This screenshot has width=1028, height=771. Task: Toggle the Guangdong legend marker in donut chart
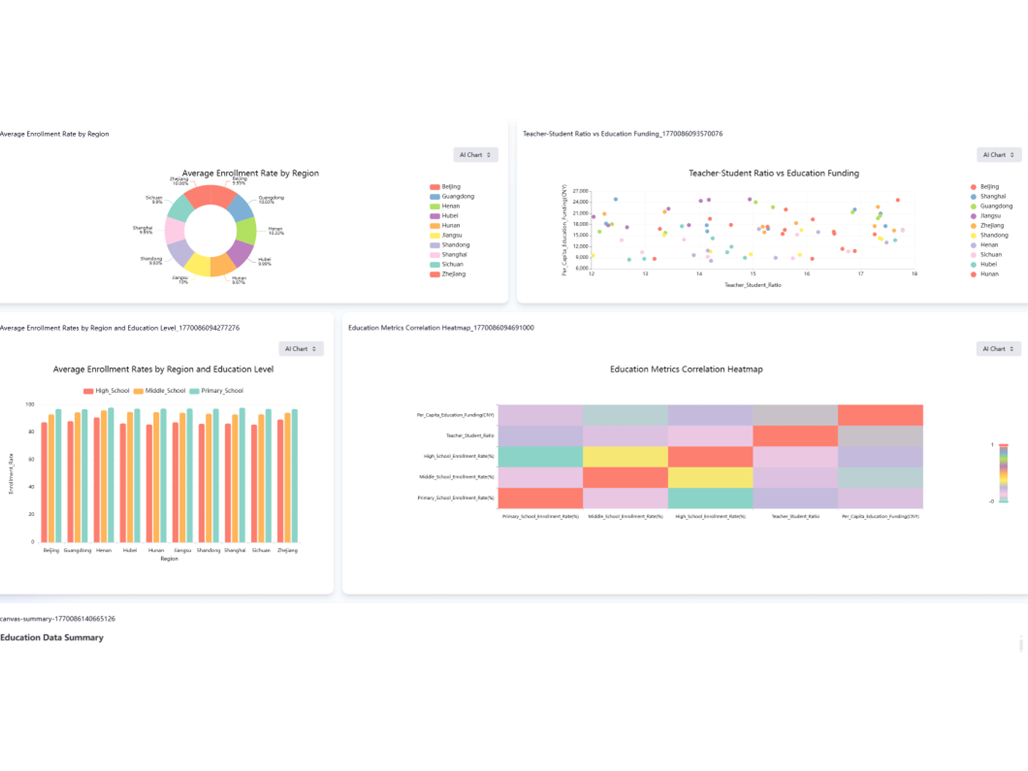435,196
